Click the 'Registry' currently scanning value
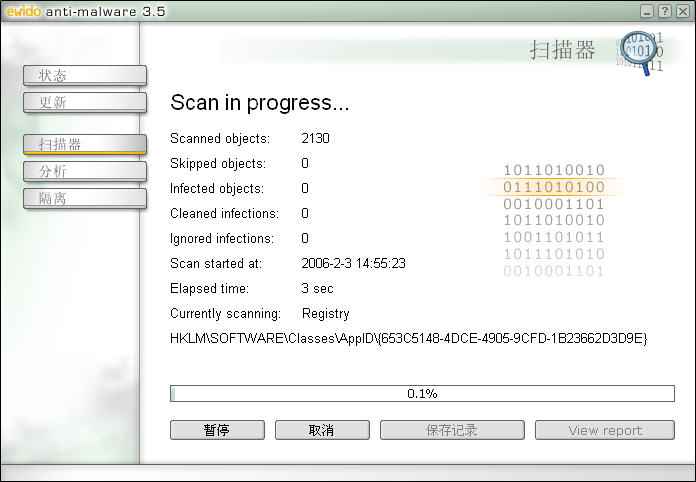This screenshot has width=696, height=482. click(325, 314)
